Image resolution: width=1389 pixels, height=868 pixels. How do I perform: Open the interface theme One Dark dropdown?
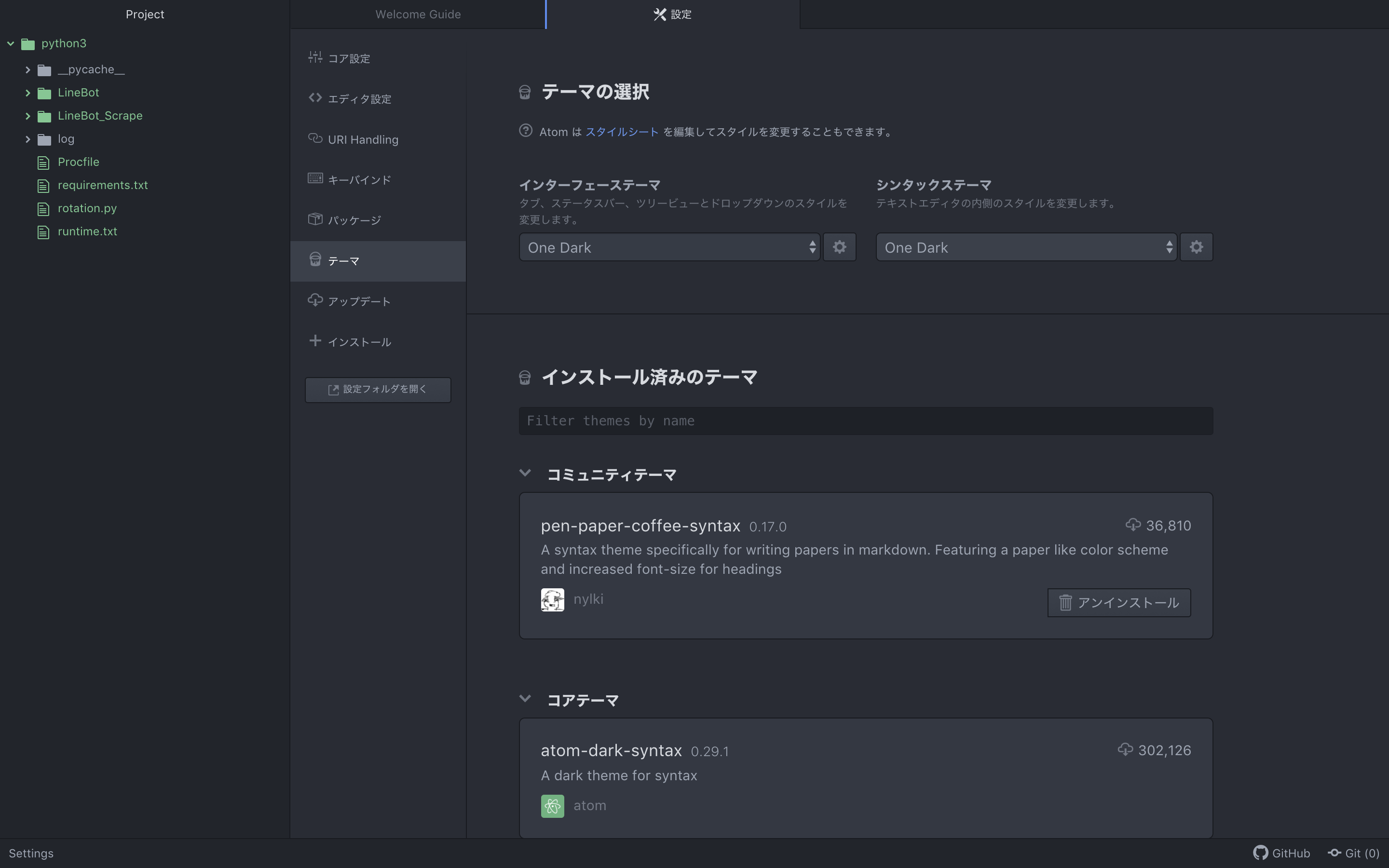point(669,247)
